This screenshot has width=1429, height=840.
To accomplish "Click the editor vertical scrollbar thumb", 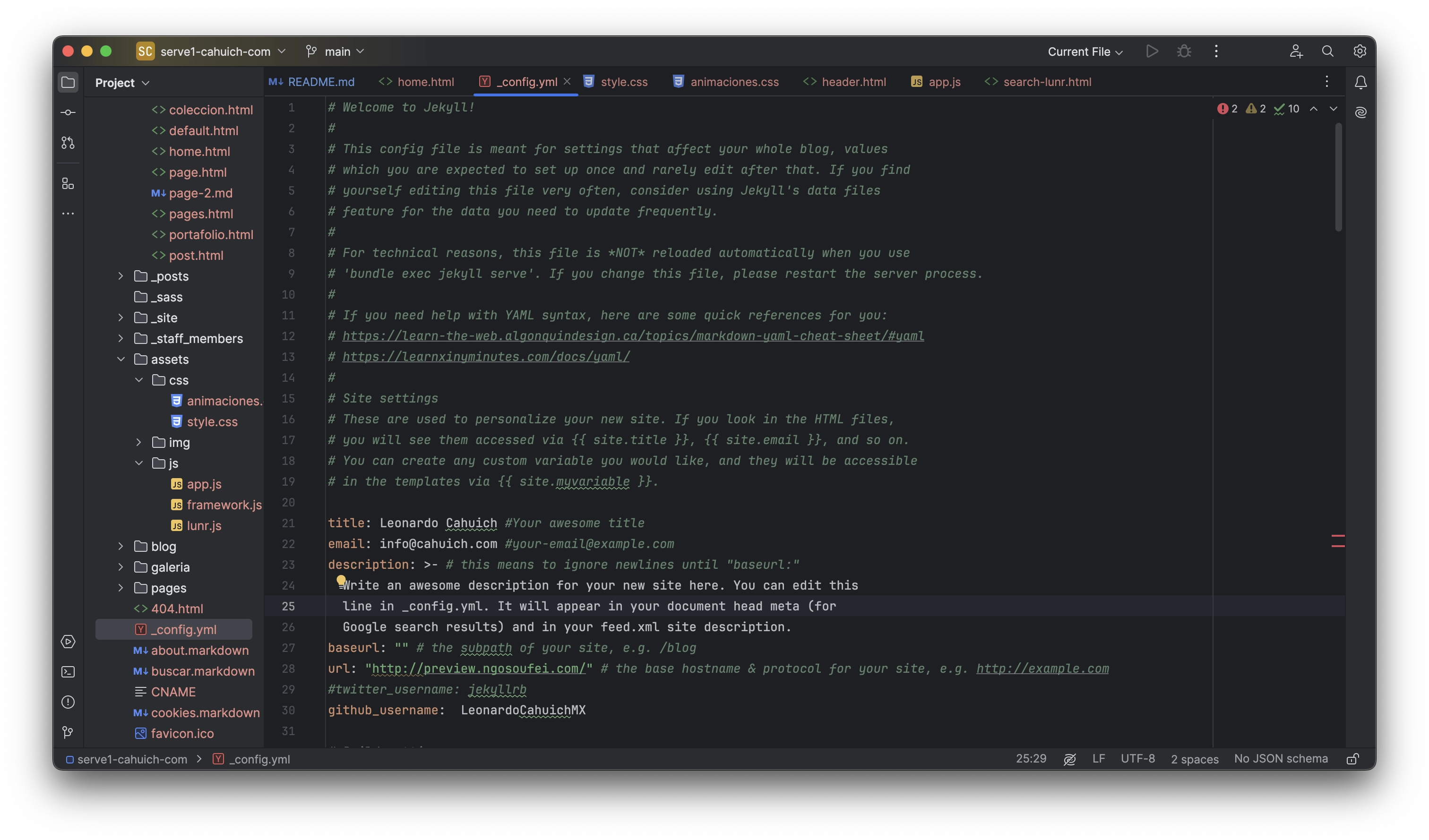I will (x=1338, y=177).
